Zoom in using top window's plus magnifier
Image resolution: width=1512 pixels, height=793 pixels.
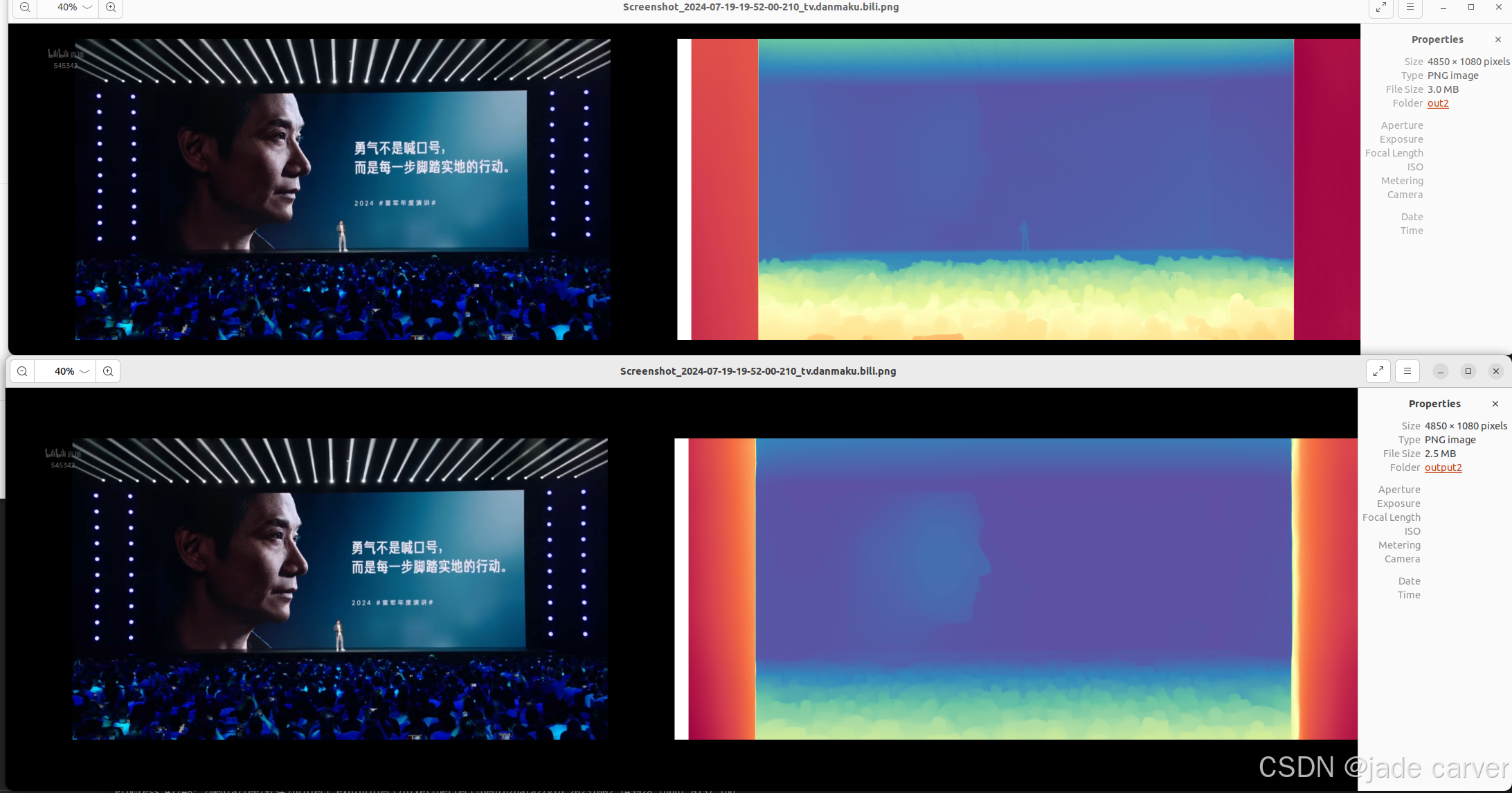point(111,8)
